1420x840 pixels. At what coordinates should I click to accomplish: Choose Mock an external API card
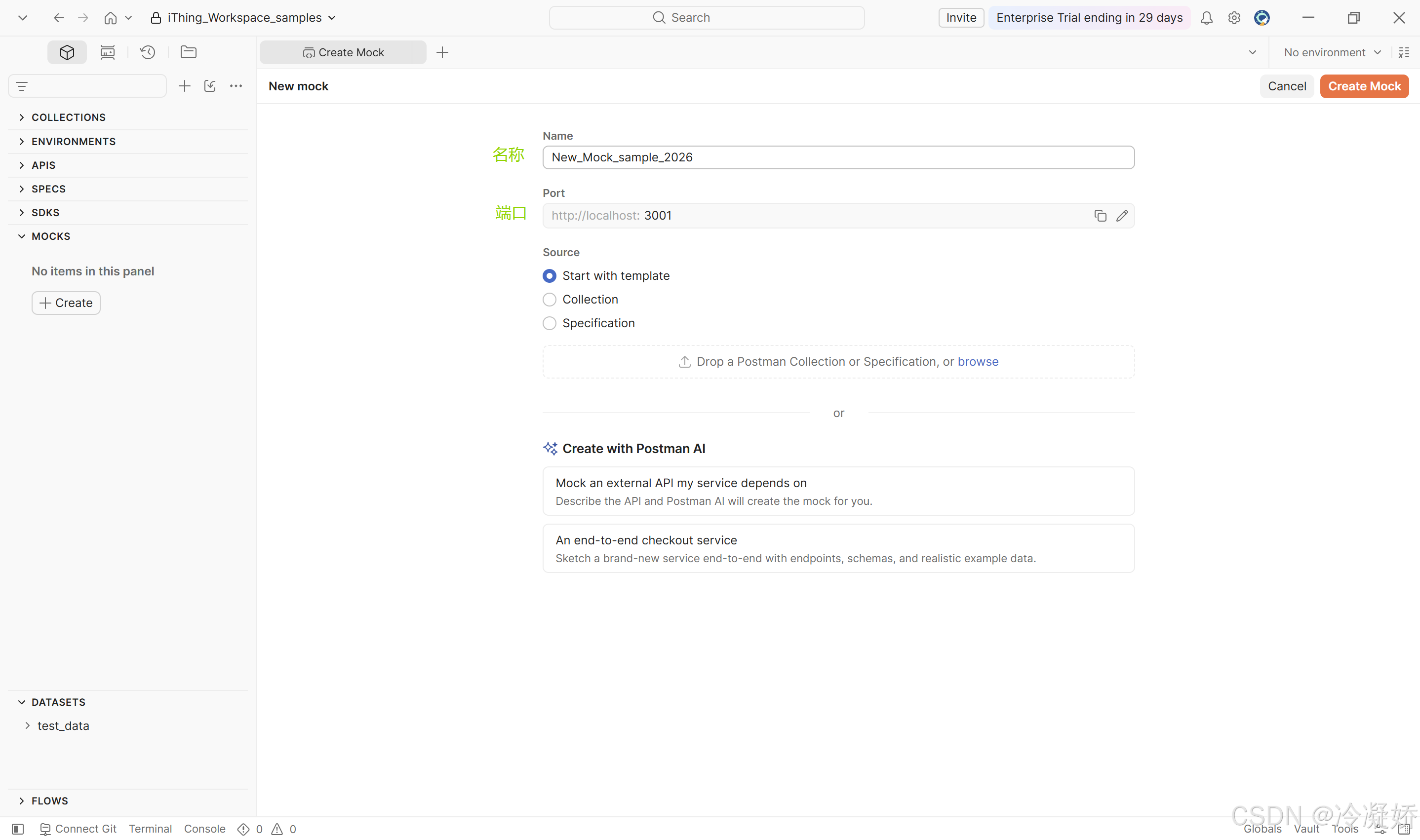click(838, 491)
